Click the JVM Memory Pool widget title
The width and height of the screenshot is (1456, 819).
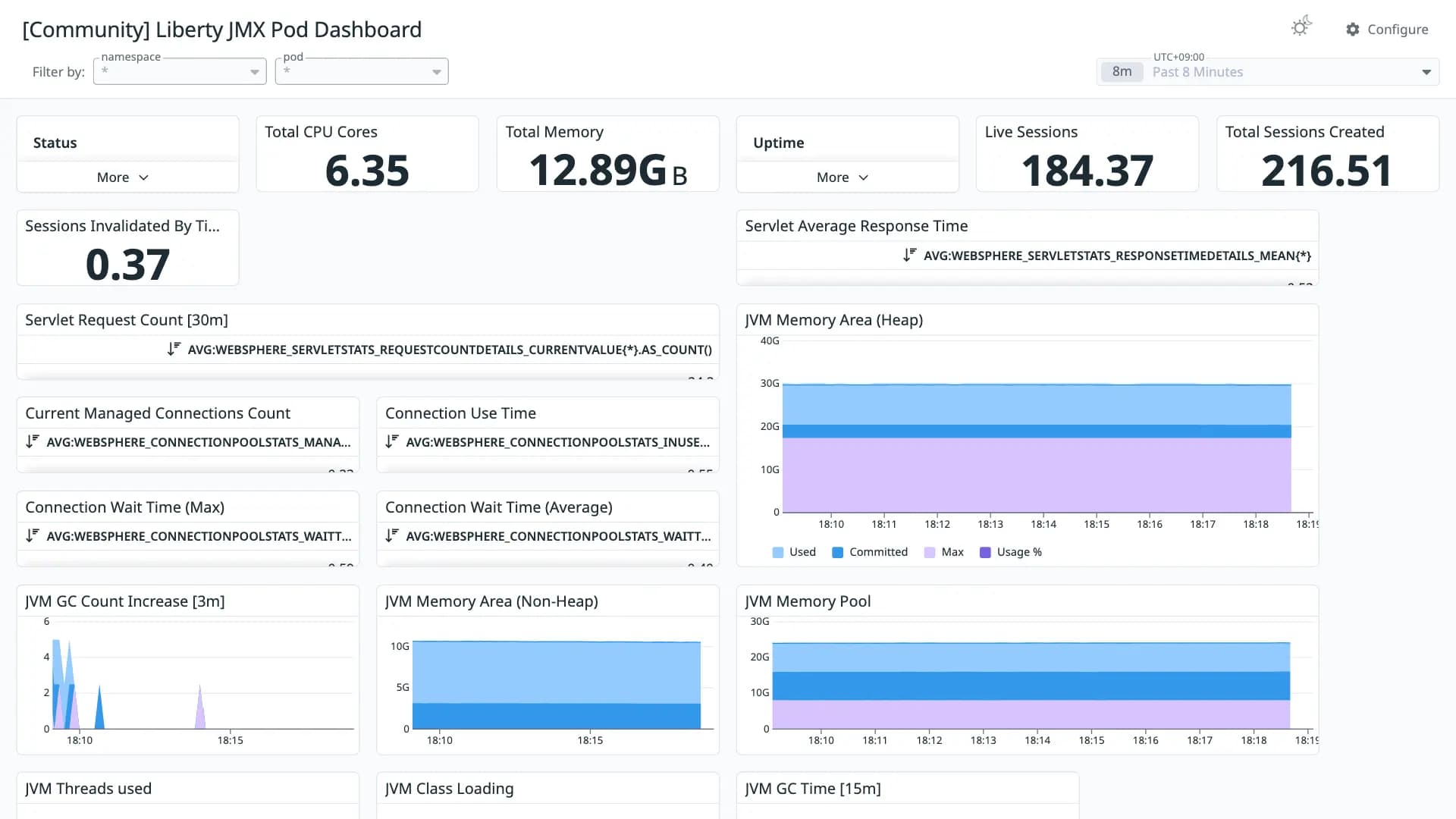coord(808,601)
